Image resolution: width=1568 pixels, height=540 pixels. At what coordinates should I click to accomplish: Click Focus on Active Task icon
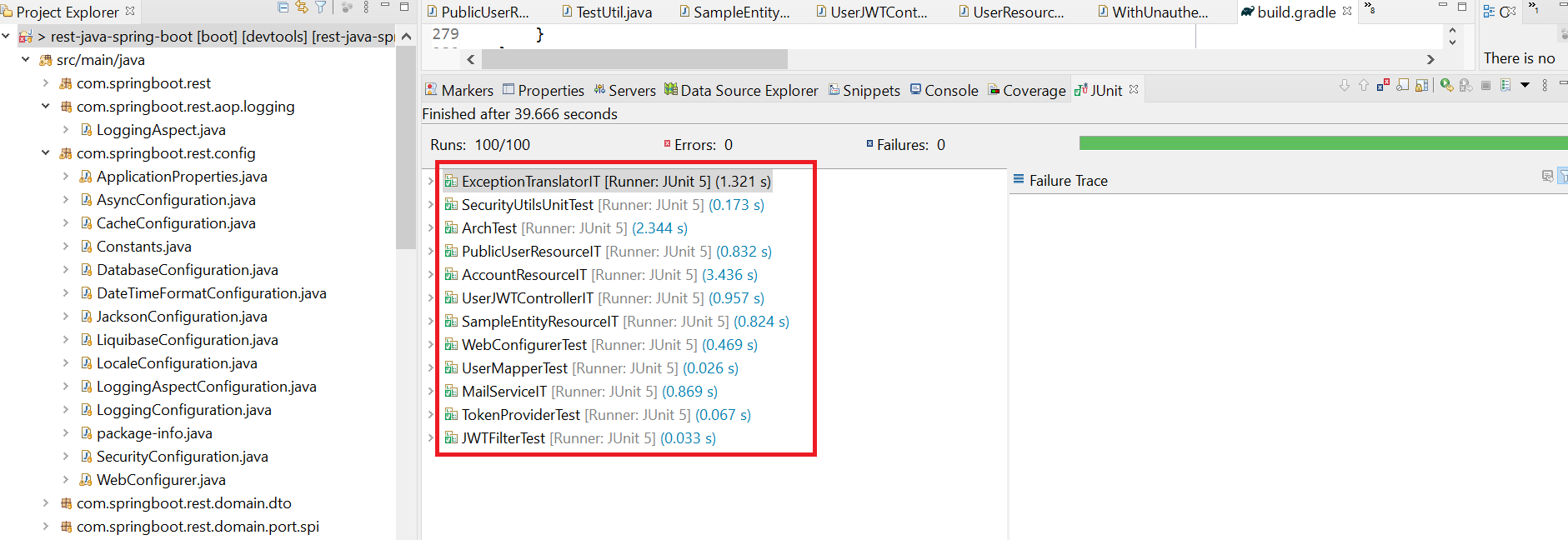pyautogui.click(x=347, y=7)
